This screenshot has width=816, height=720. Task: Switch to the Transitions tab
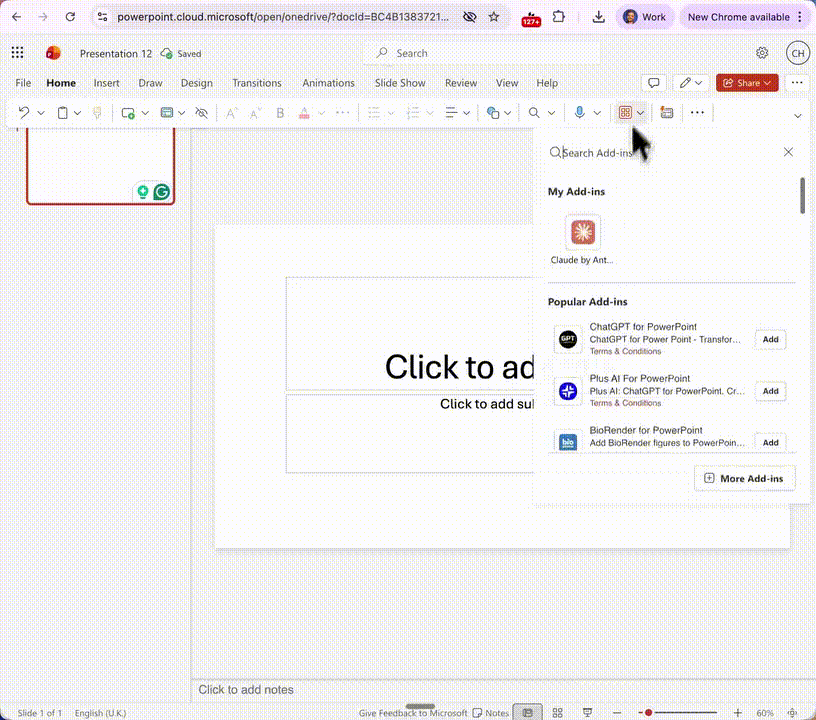coord(256,83)
